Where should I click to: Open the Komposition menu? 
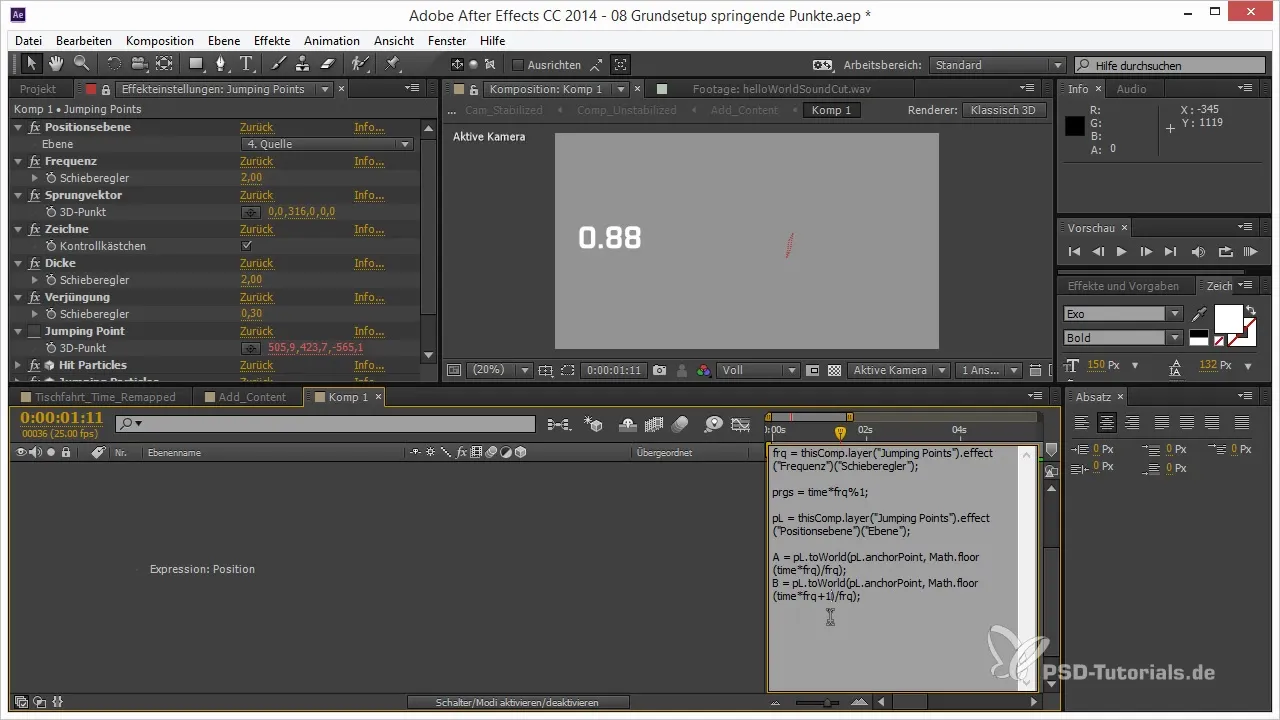tap(160, 41)
